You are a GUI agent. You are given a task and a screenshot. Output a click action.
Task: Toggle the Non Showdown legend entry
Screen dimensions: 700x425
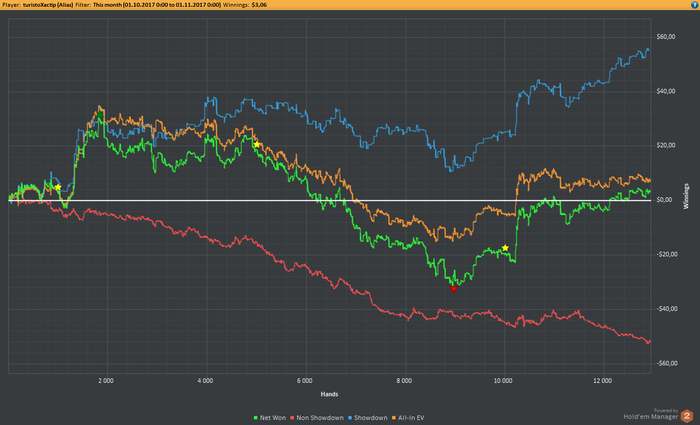[x=317, y=418]
